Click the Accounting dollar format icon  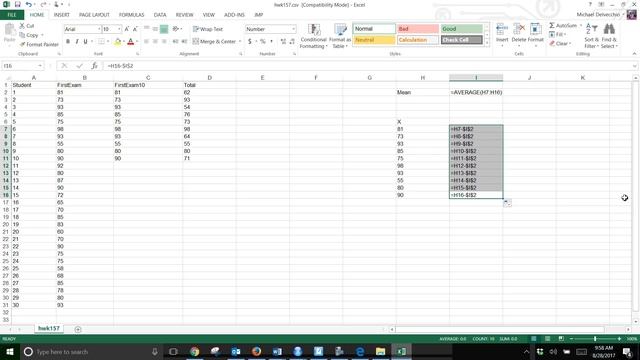(249, 41)
